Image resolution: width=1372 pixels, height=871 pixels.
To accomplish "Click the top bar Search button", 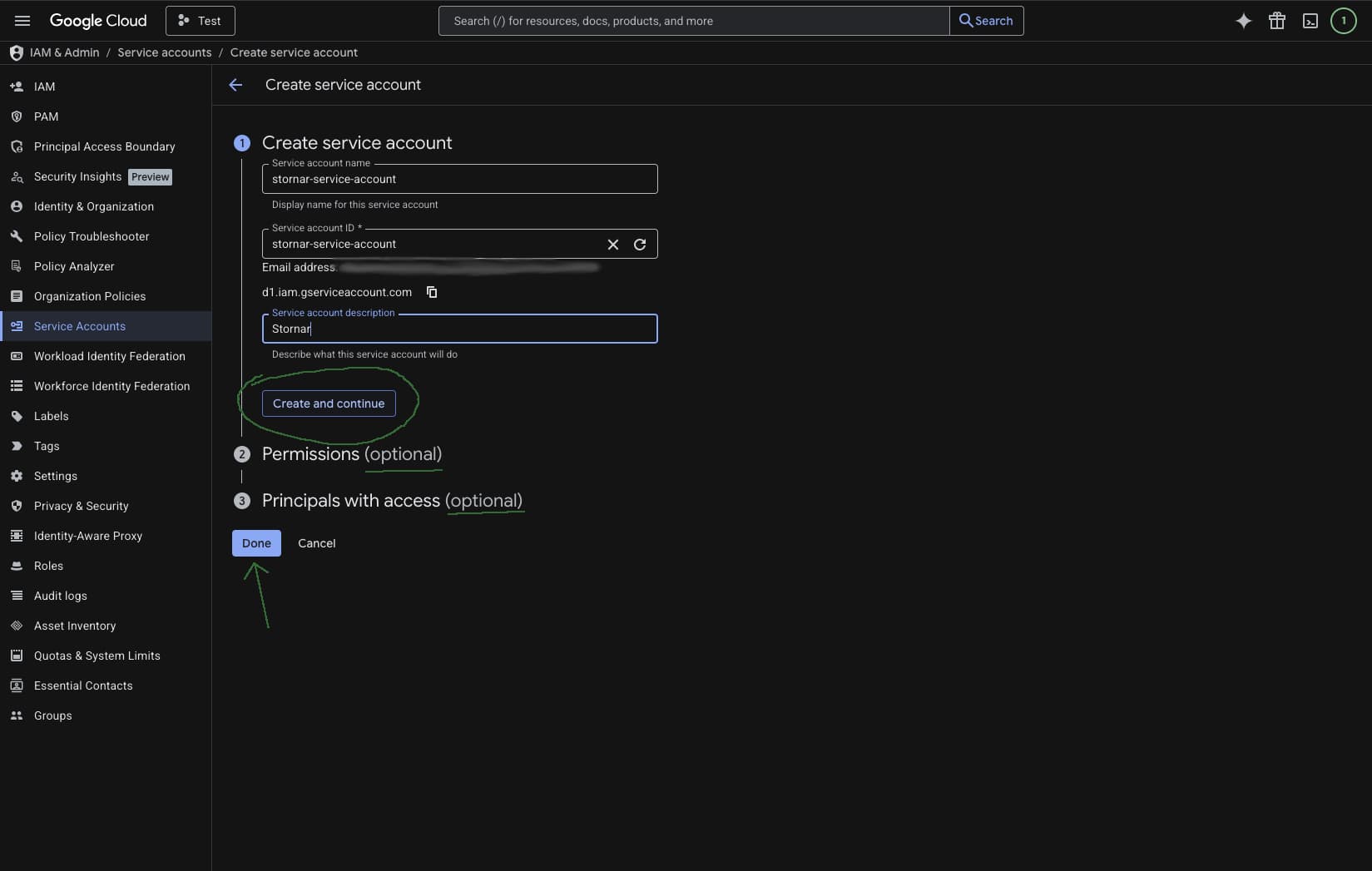I will click(986, 21).
